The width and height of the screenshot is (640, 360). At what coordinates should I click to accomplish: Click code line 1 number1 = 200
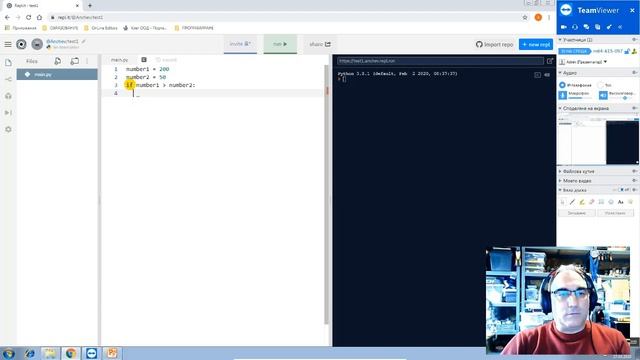click(147, 69)
